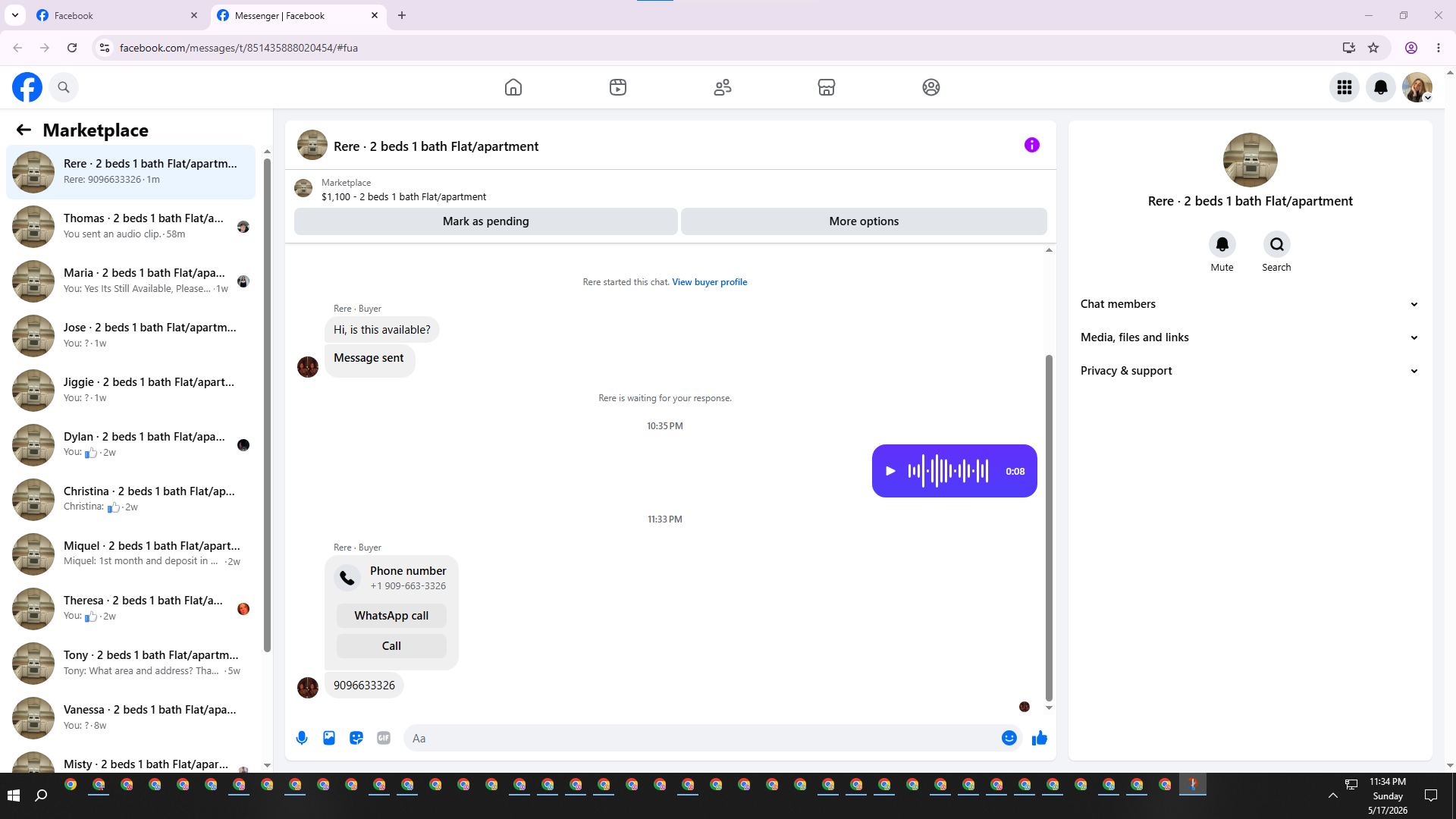
Task: Seek within the audio clip waveform
Action: click(948, 471)
